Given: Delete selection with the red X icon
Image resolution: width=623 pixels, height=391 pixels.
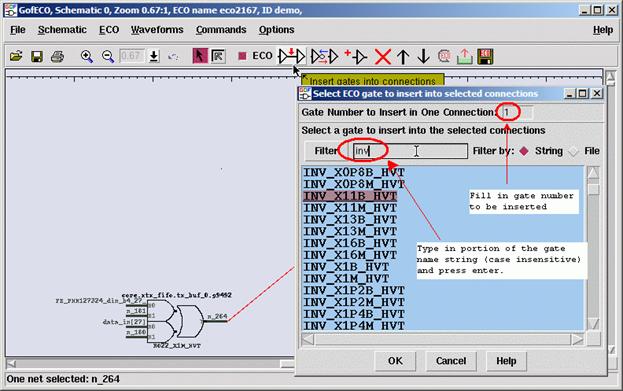Looking at the screenshot, I should coord(383,57).
